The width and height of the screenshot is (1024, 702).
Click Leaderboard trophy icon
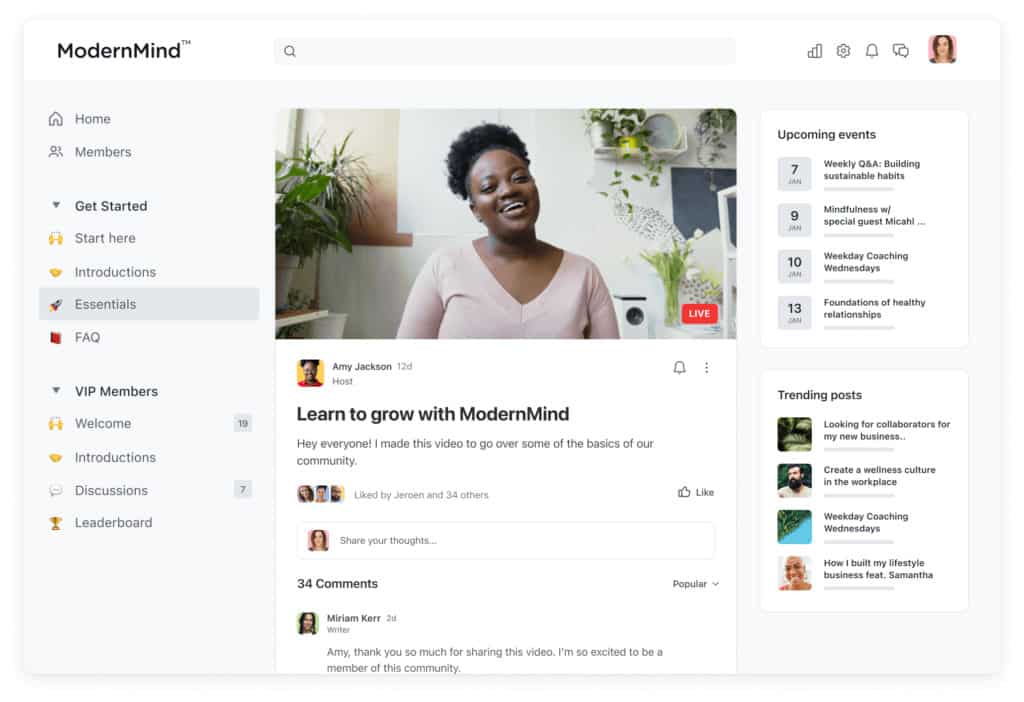click(x=56, y=523)
